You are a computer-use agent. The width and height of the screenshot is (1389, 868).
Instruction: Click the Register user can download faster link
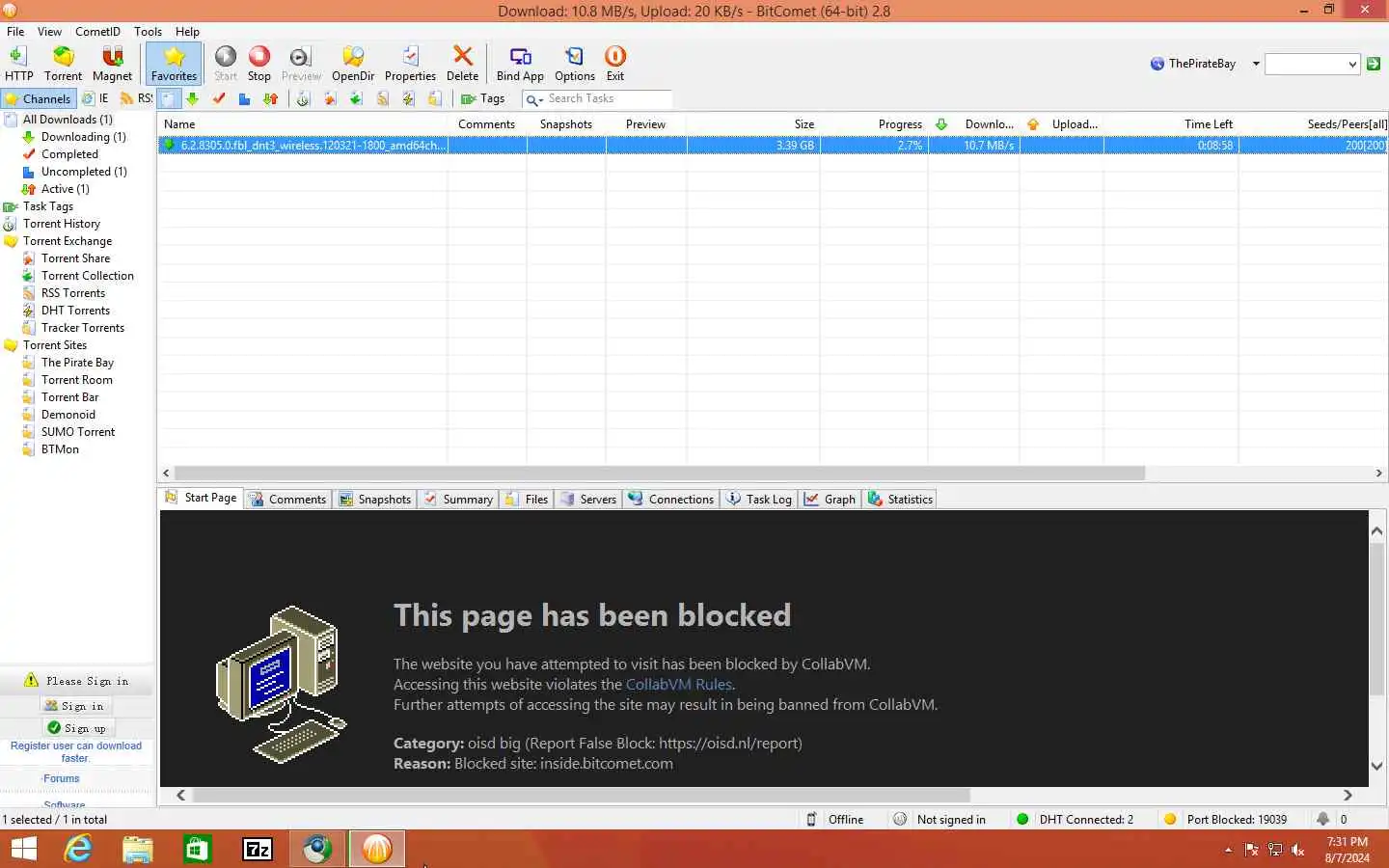click(x=76, y=752)
